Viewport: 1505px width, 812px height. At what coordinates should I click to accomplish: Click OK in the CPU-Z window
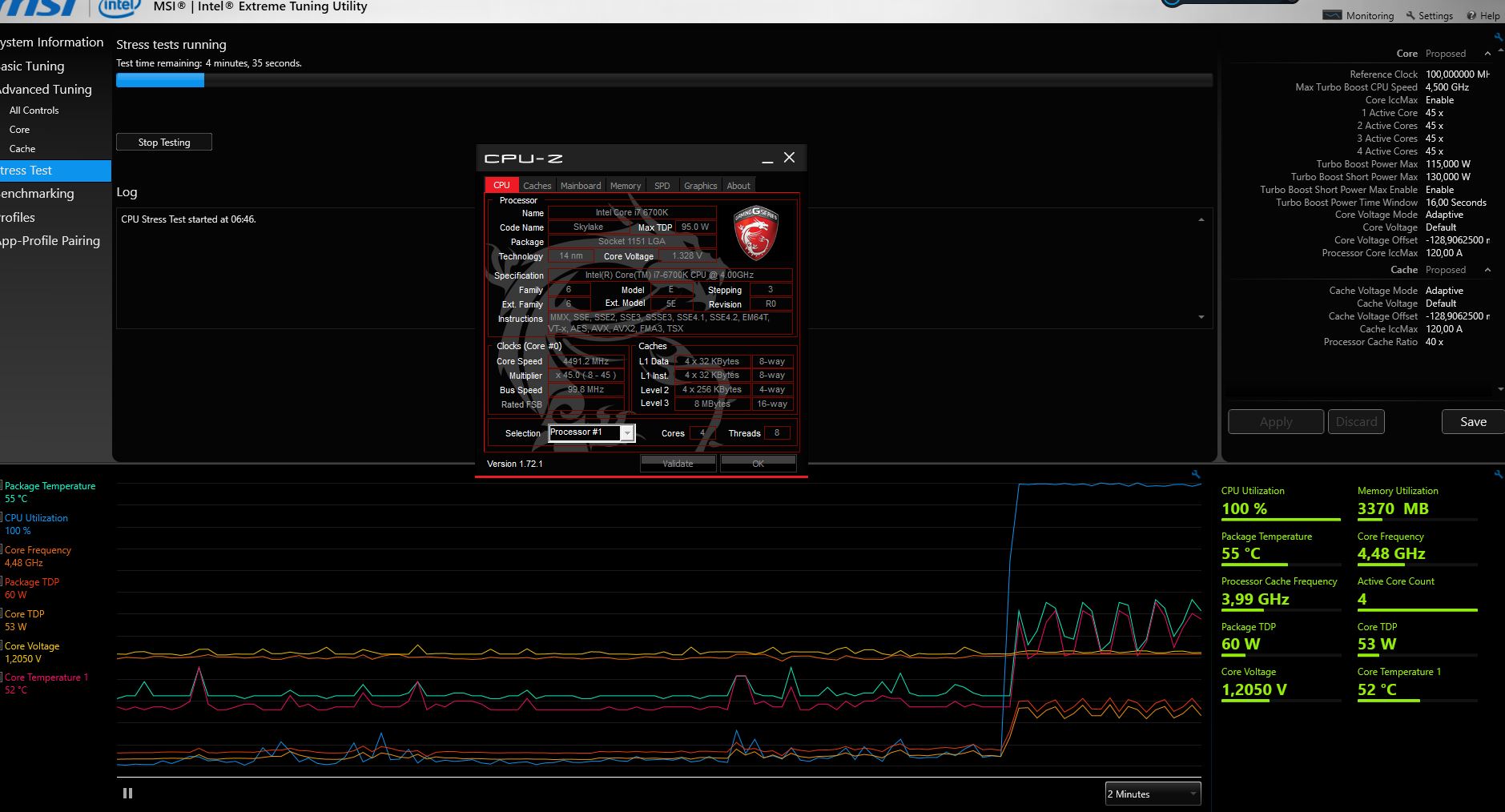(758, 464)
